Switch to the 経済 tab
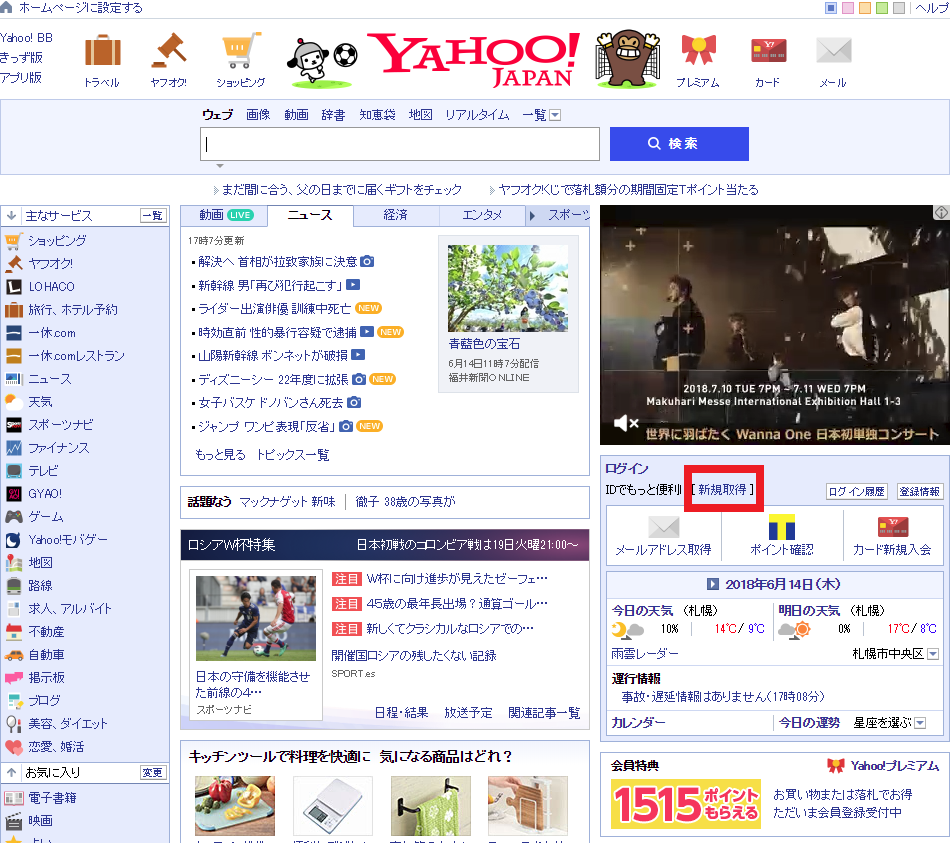The width and height of the screenshot is (952, 843). click(395, 215)
